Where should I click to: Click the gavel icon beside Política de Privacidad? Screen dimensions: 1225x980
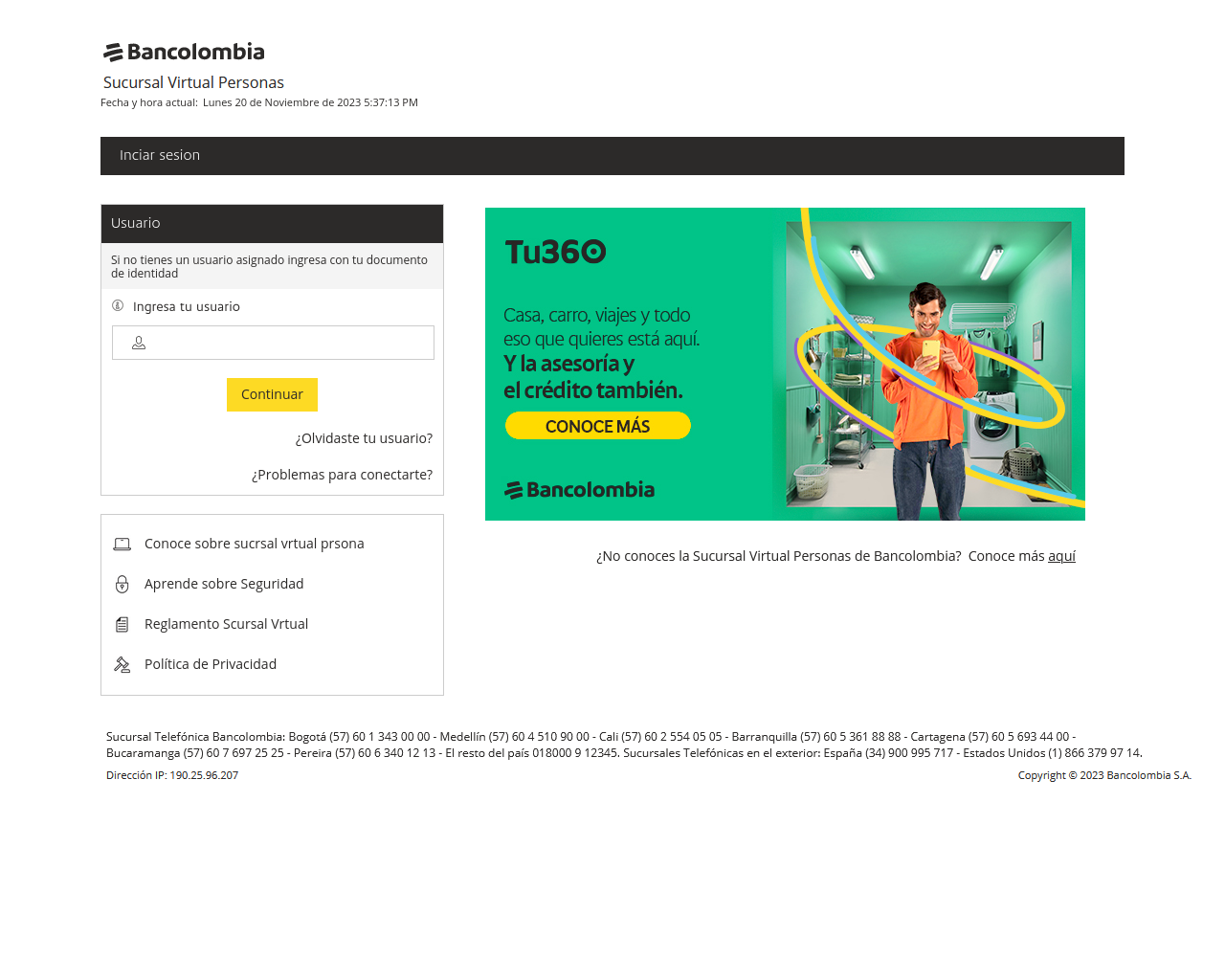[122, 664]
